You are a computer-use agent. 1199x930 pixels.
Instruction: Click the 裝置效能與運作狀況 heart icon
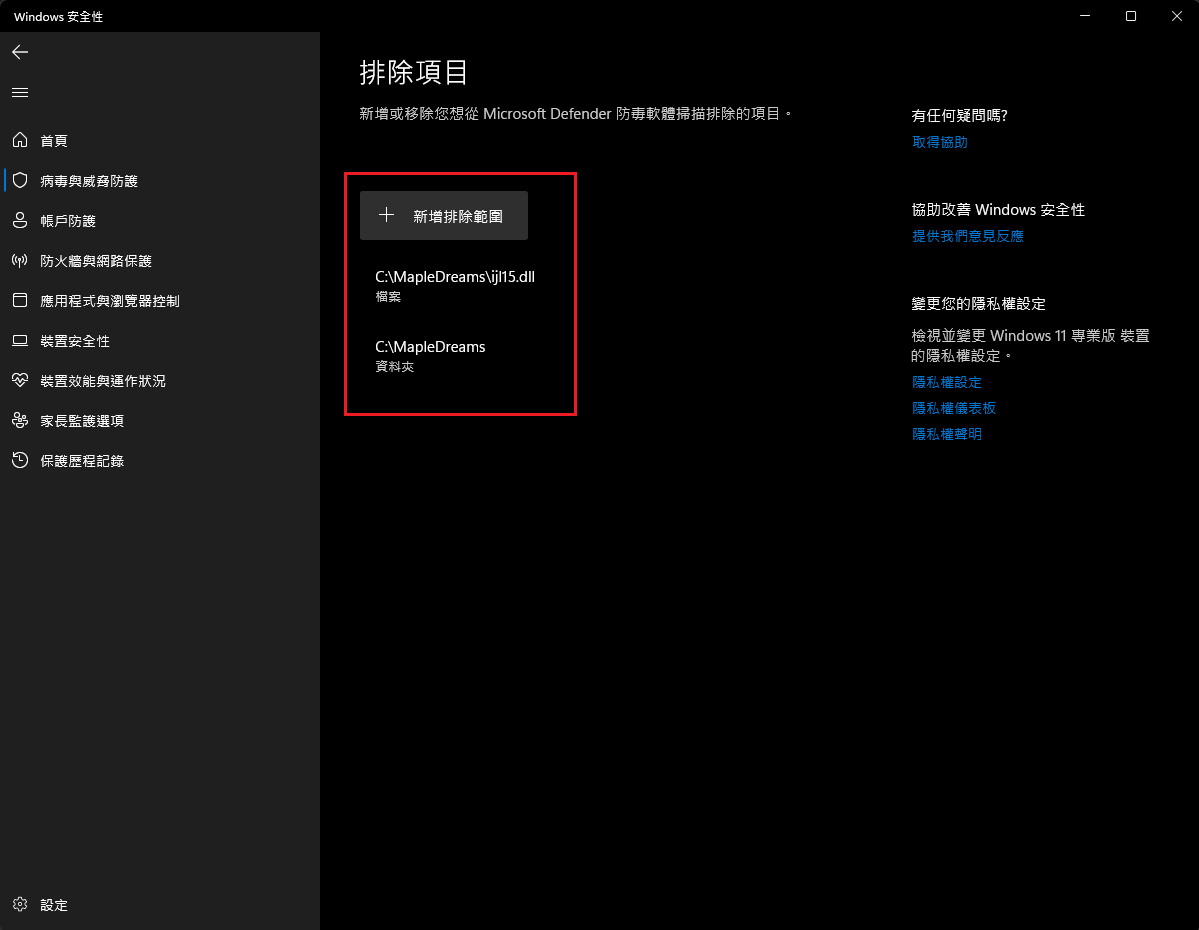(x=20, y=381)
